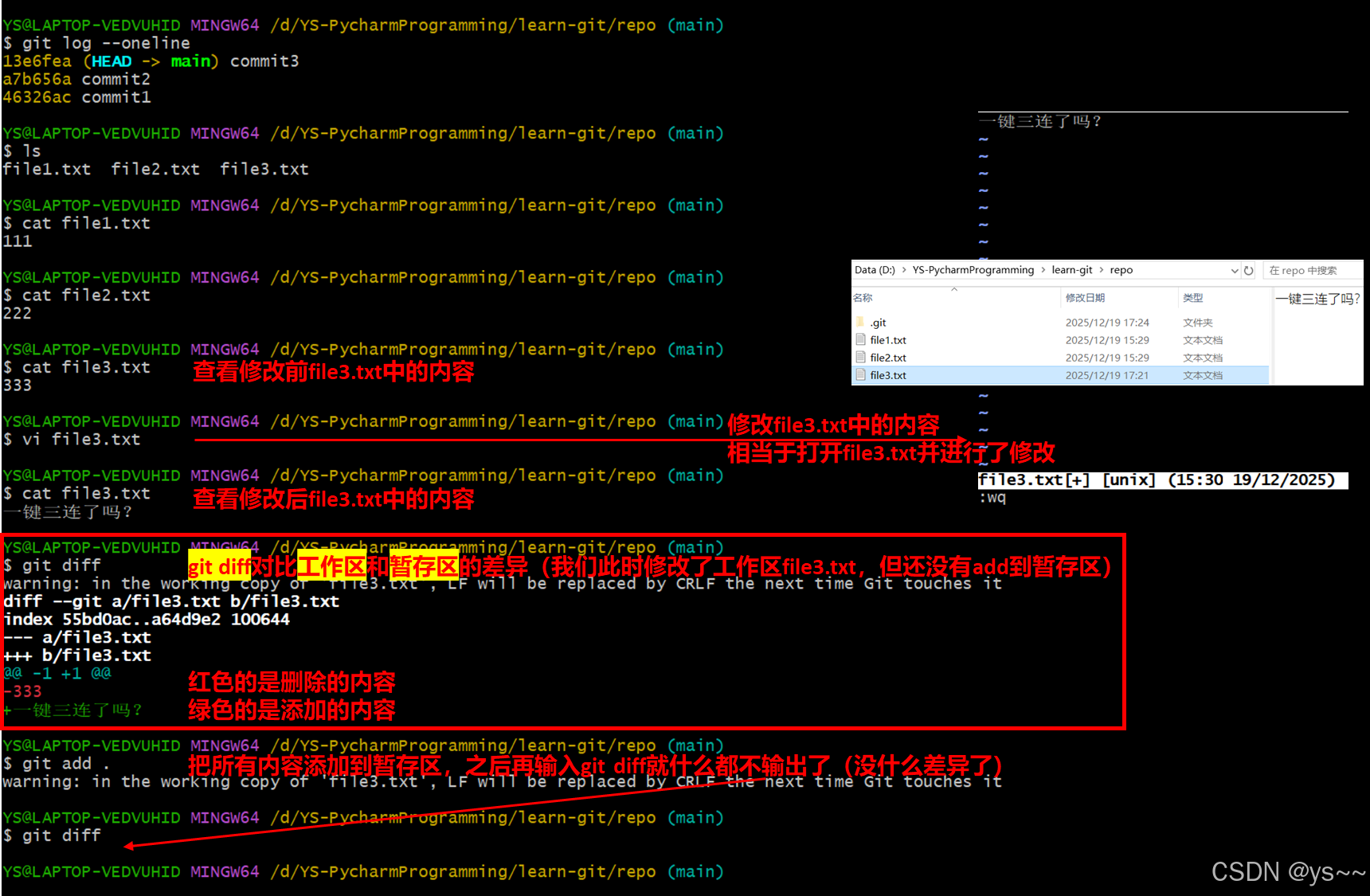Select the file3.txt file name
This screenshot has width=1370, height=896.
(x=888, y=375)
